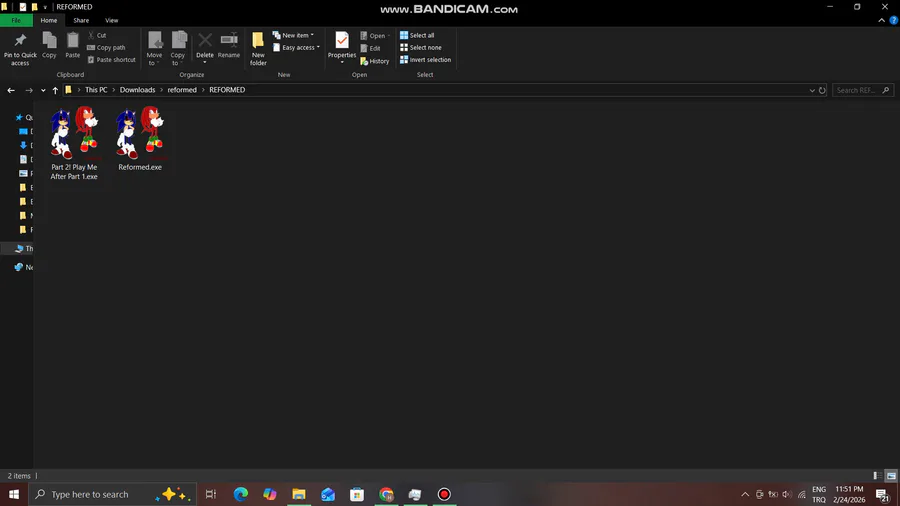
Task: Click Edit in the Open group
Action: pos(371,48)
